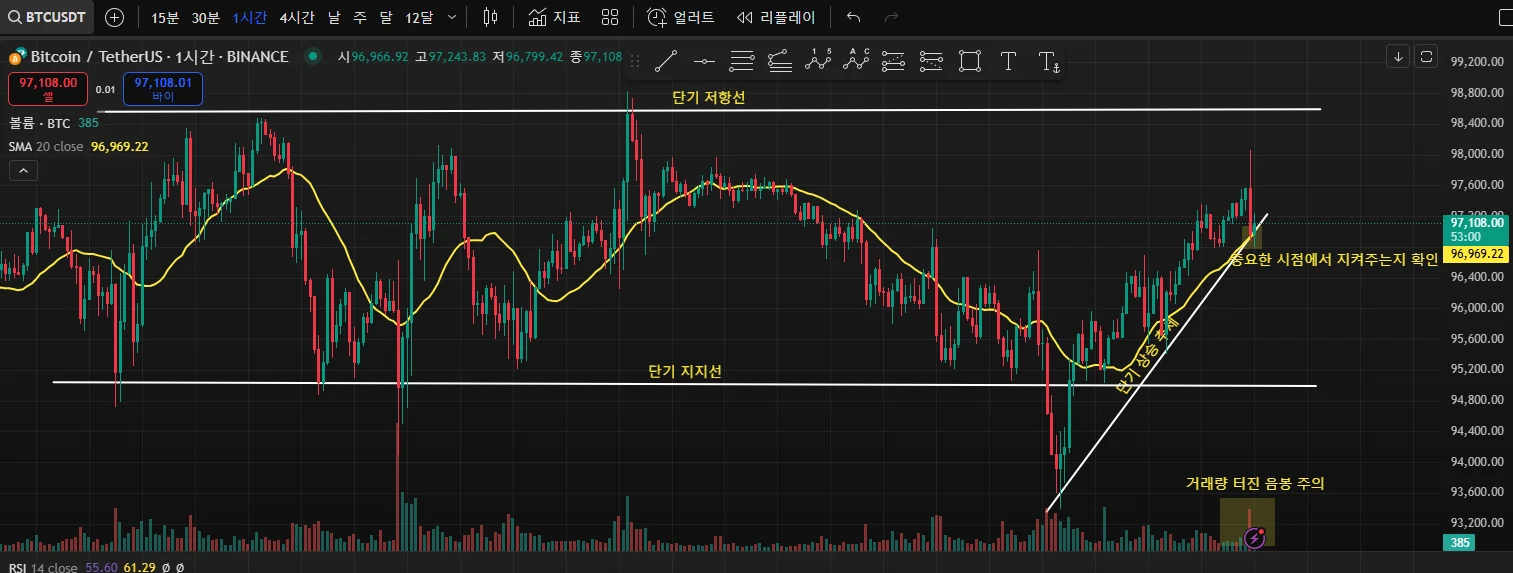Select the anchored text tool

1048,63
